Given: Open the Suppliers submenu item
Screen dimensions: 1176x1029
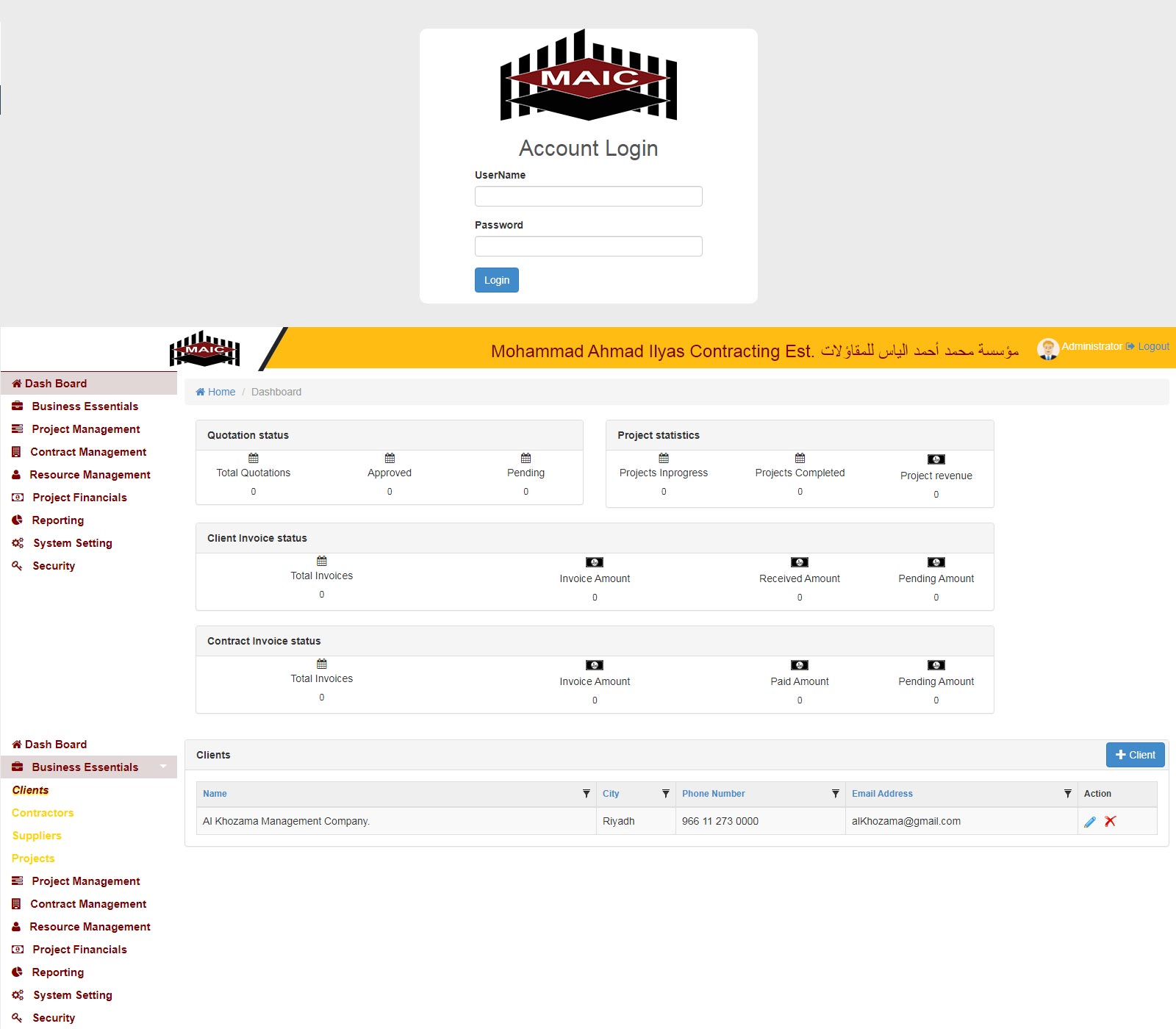Looking at the screenshot, I should (x=37, y=836).
